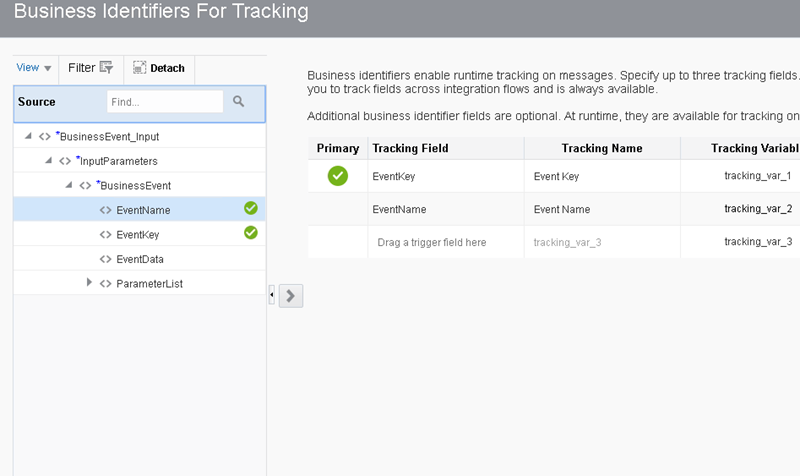This screenshot has width=800, height=476.
Task: Click the element icon next to InputParameters
Action: point(65,161)
